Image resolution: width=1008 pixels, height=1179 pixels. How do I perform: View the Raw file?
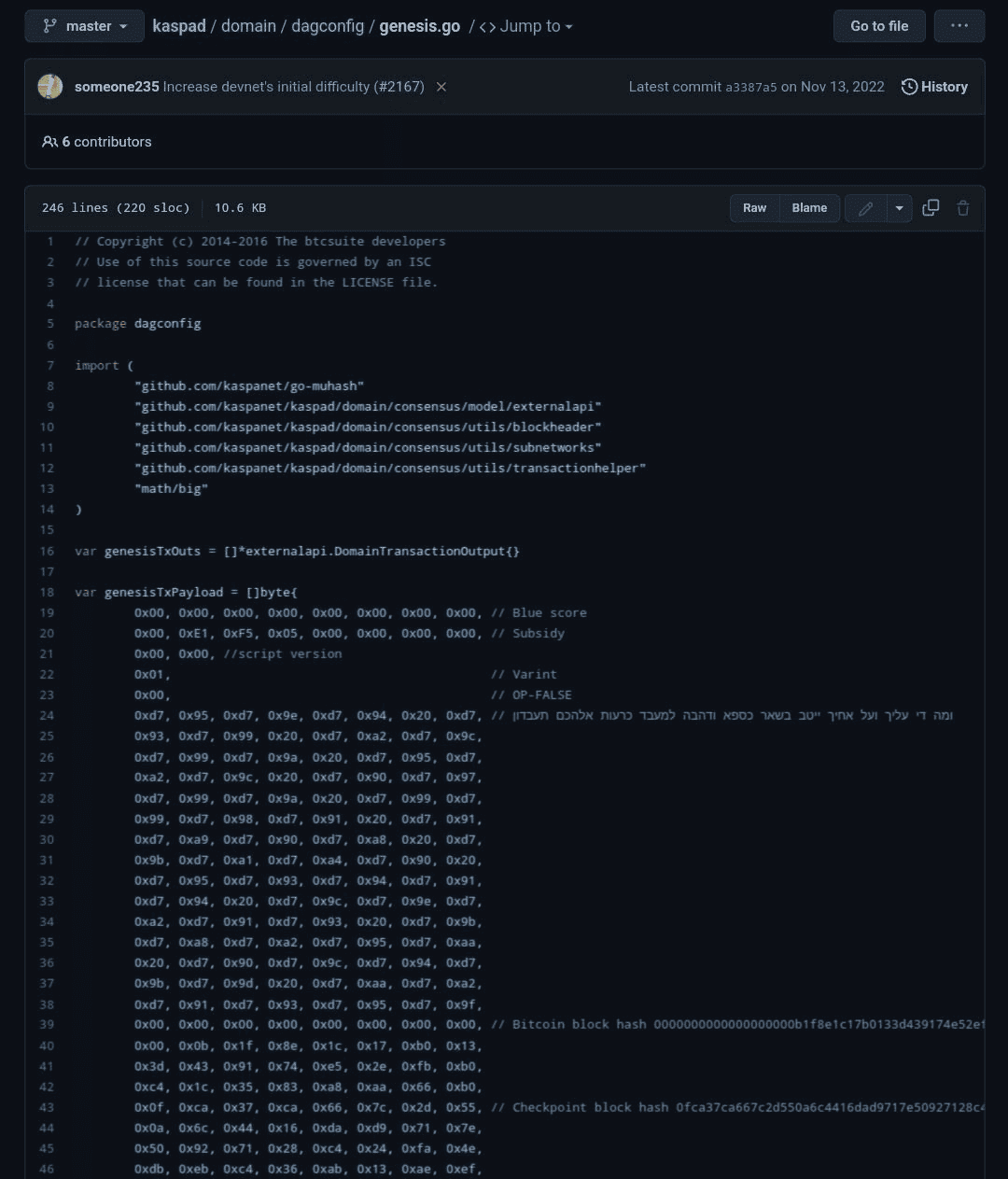point(754,207)
